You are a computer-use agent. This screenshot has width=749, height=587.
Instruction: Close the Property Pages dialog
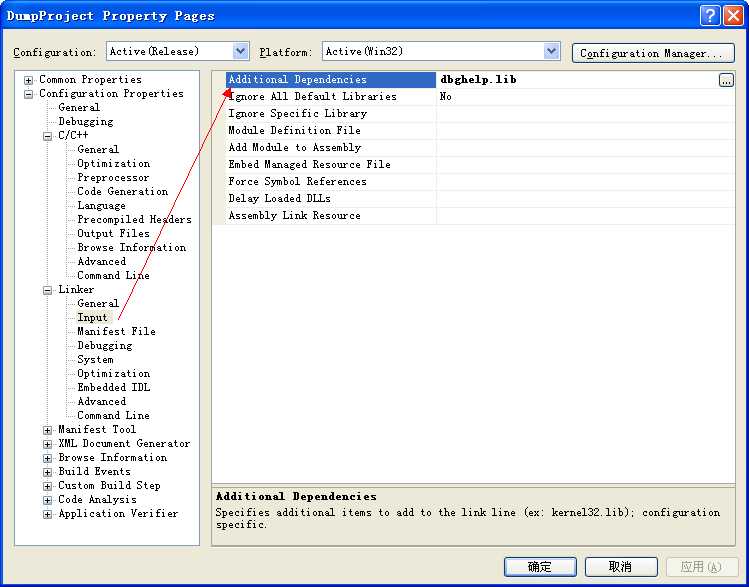[x=733, y=16]
